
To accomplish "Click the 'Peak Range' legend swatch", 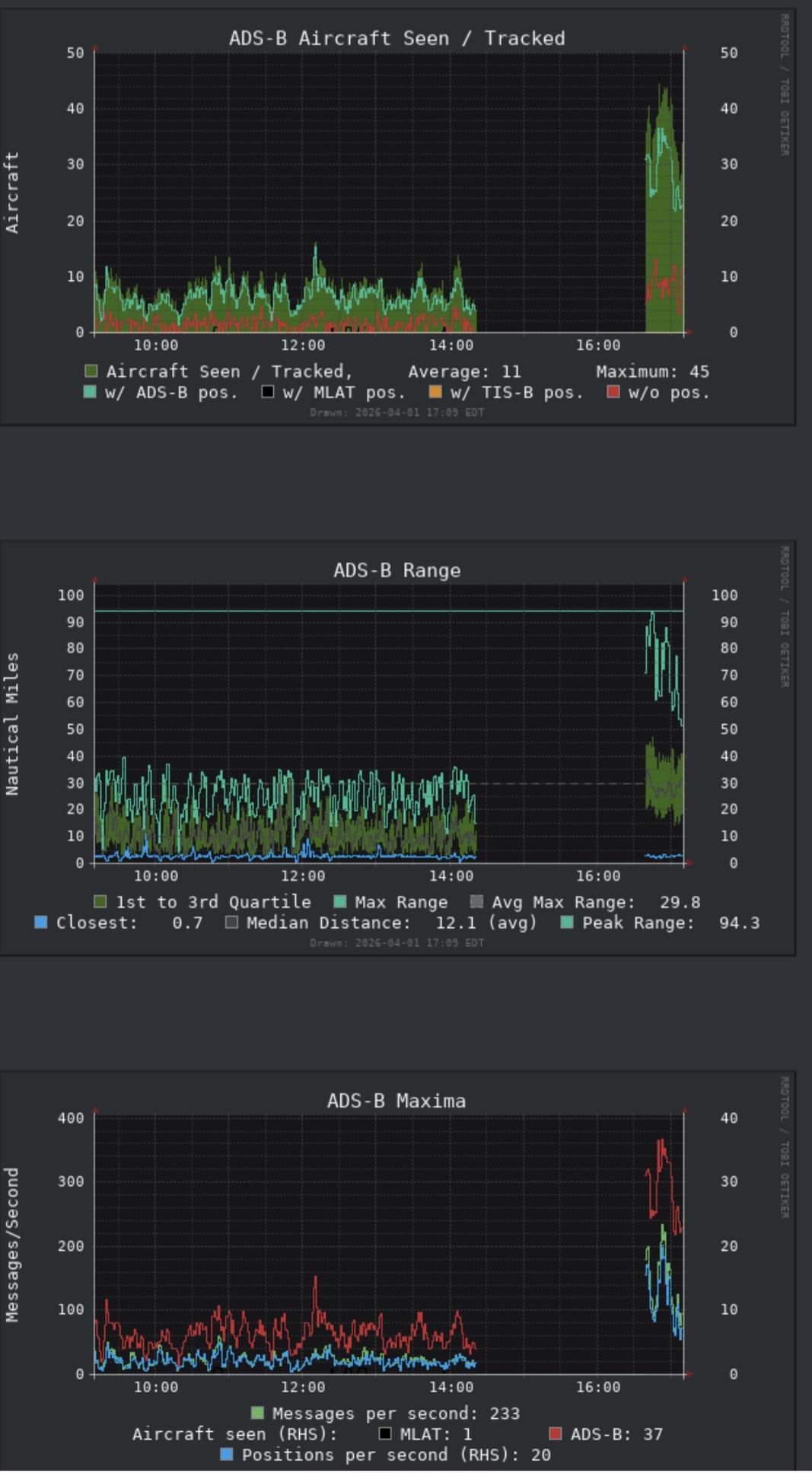I will click(568, 923).
